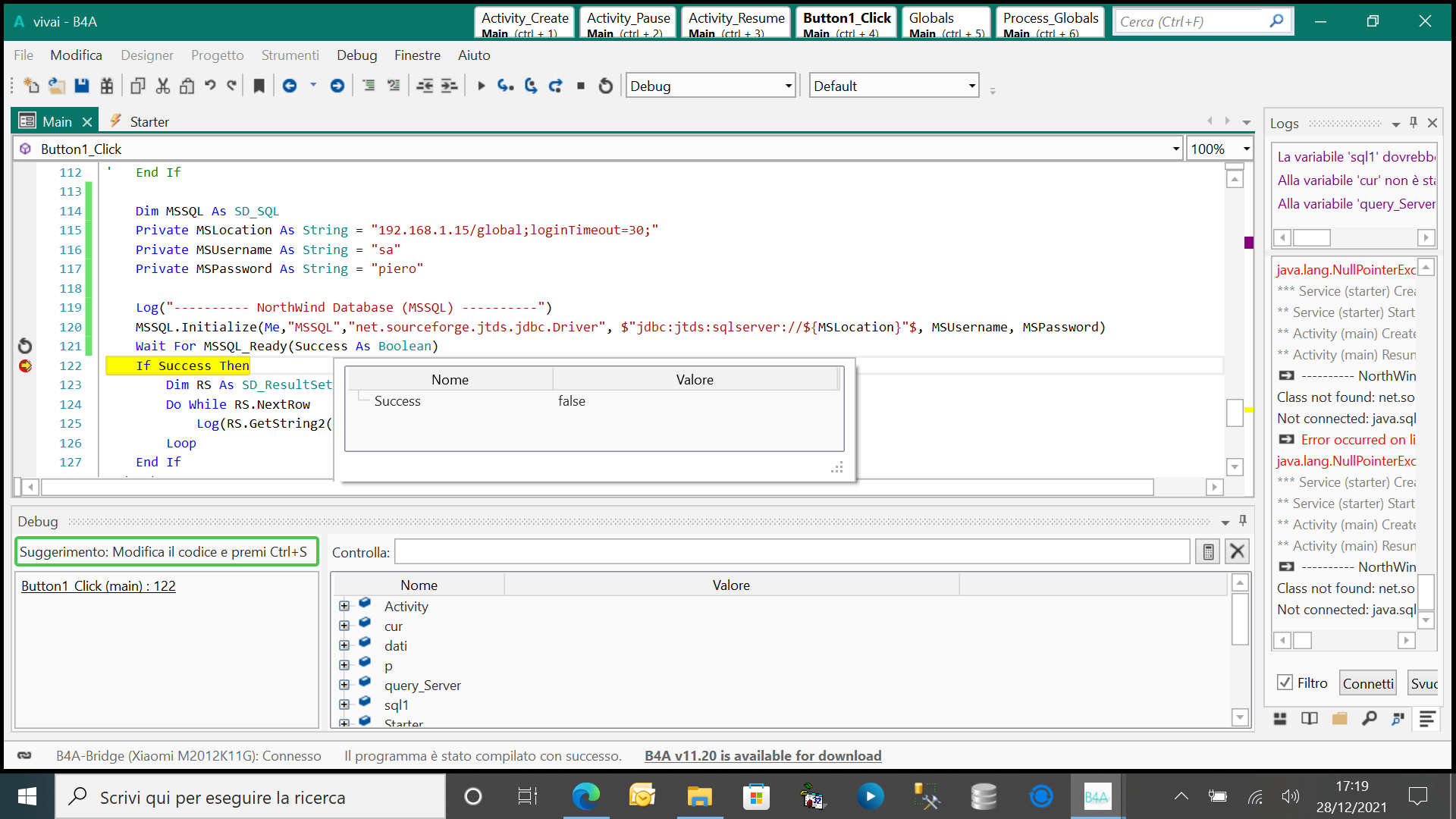Click the Logs search magnifier icon
Image resolution: width=1456 pixels, height=819 pixels.
[1369, 718]
